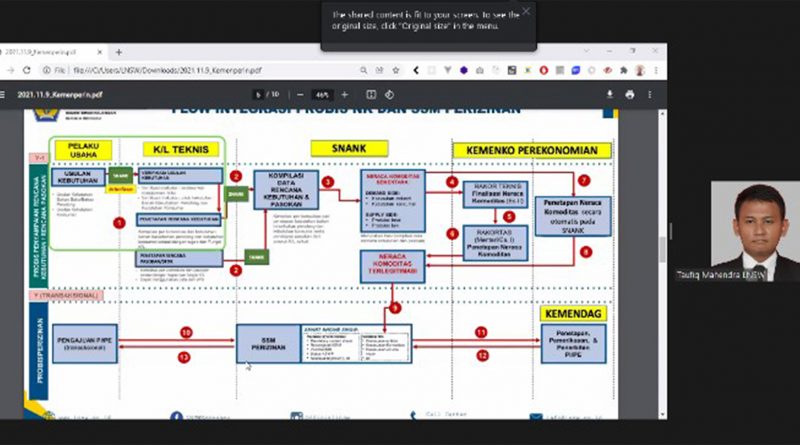This screenshot has height=445, width=800.
Task: Bookmark this page with star icon
Action: point(396,71)
